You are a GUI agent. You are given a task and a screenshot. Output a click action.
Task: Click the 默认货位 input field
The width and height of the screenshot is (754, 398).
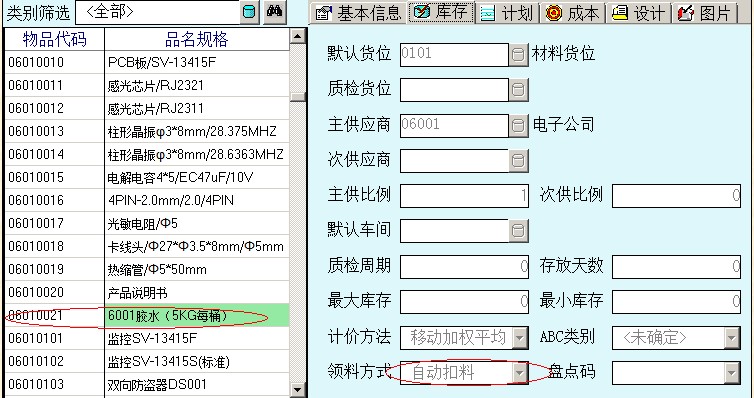[454, 55]
